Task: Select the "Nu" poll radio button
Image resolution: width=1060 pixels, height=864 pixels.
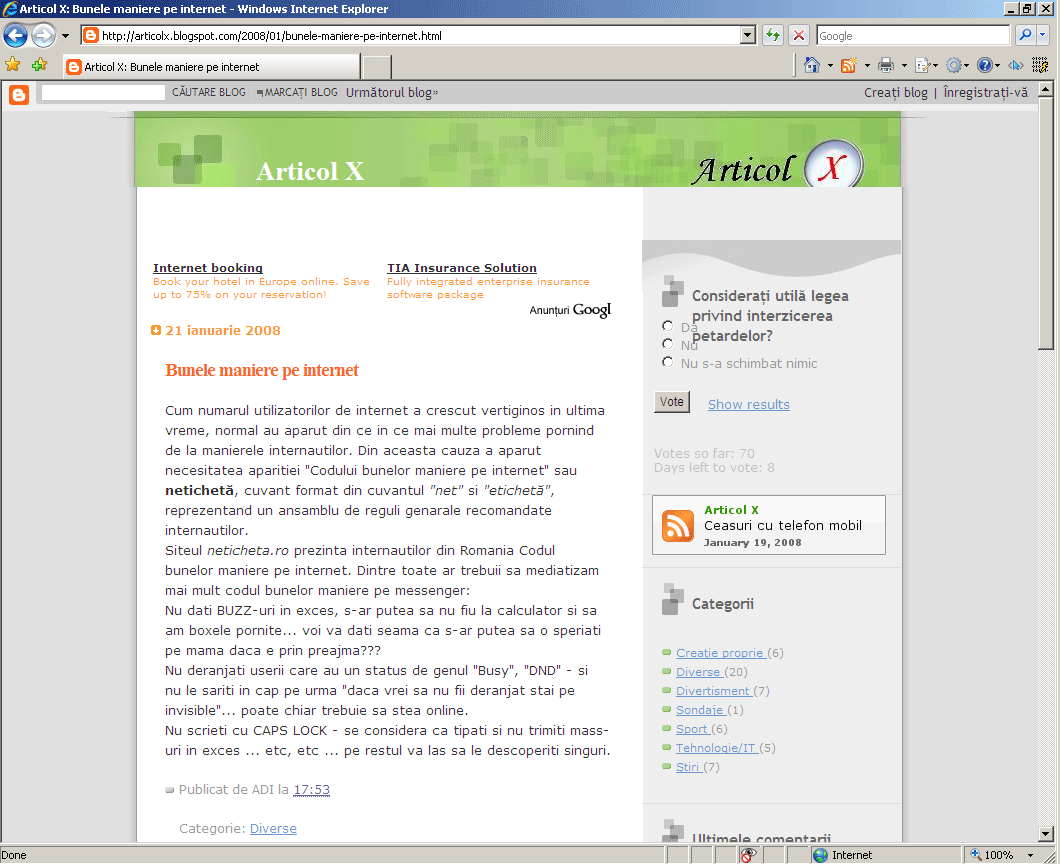Action: click(x=668, y=344)
